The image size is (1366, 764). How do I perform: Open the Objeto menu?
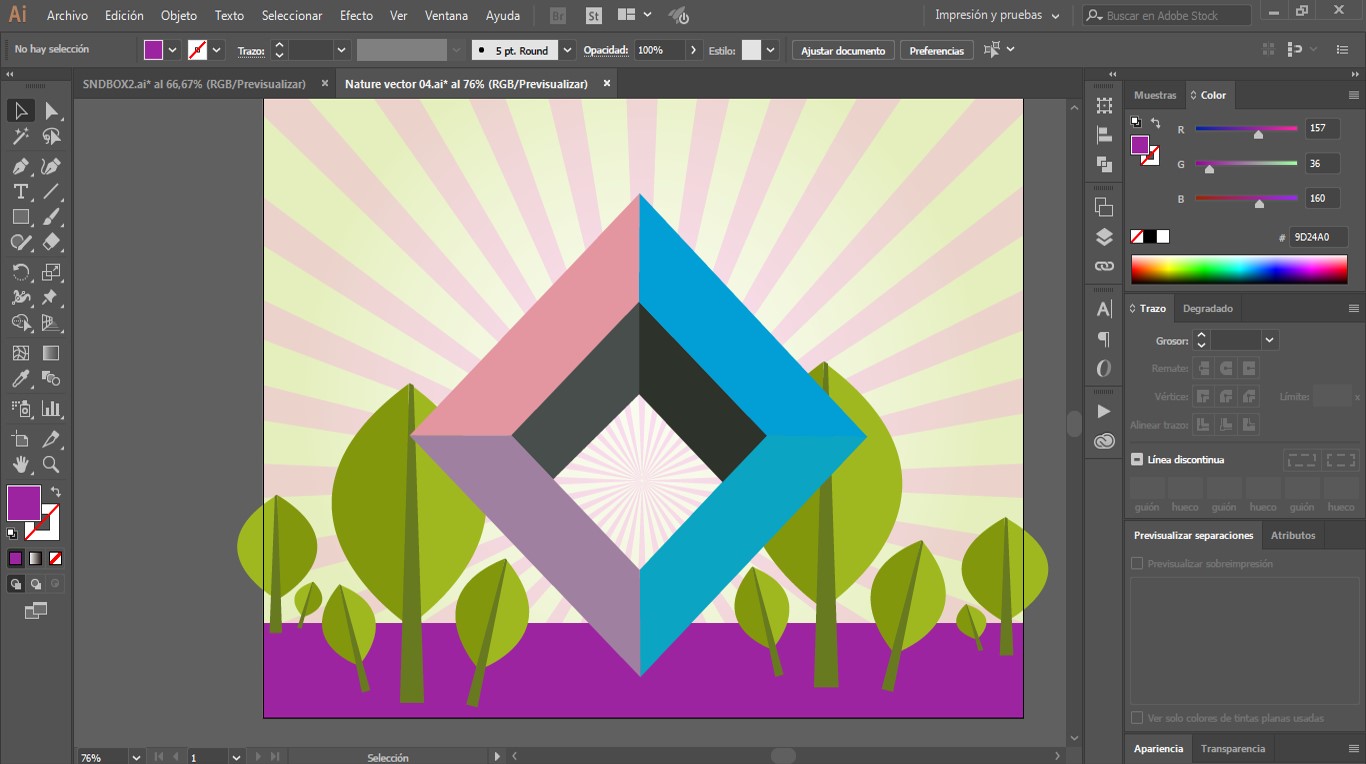(x=179, y=15)
